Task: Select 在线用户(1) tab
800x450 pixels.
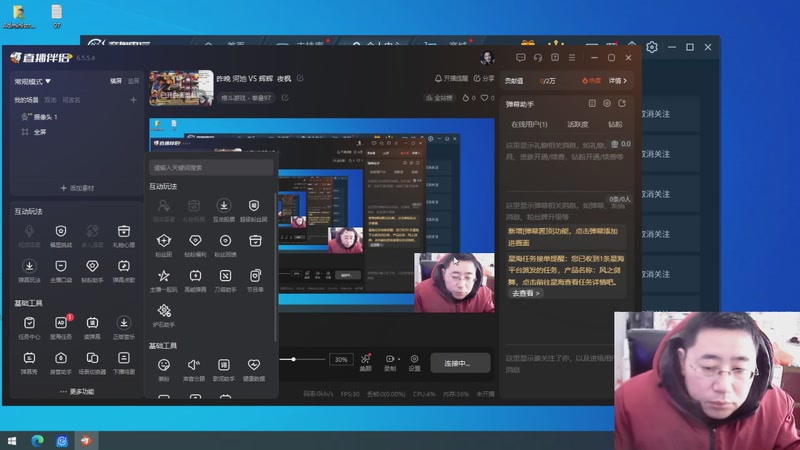Action: (529, 124)
